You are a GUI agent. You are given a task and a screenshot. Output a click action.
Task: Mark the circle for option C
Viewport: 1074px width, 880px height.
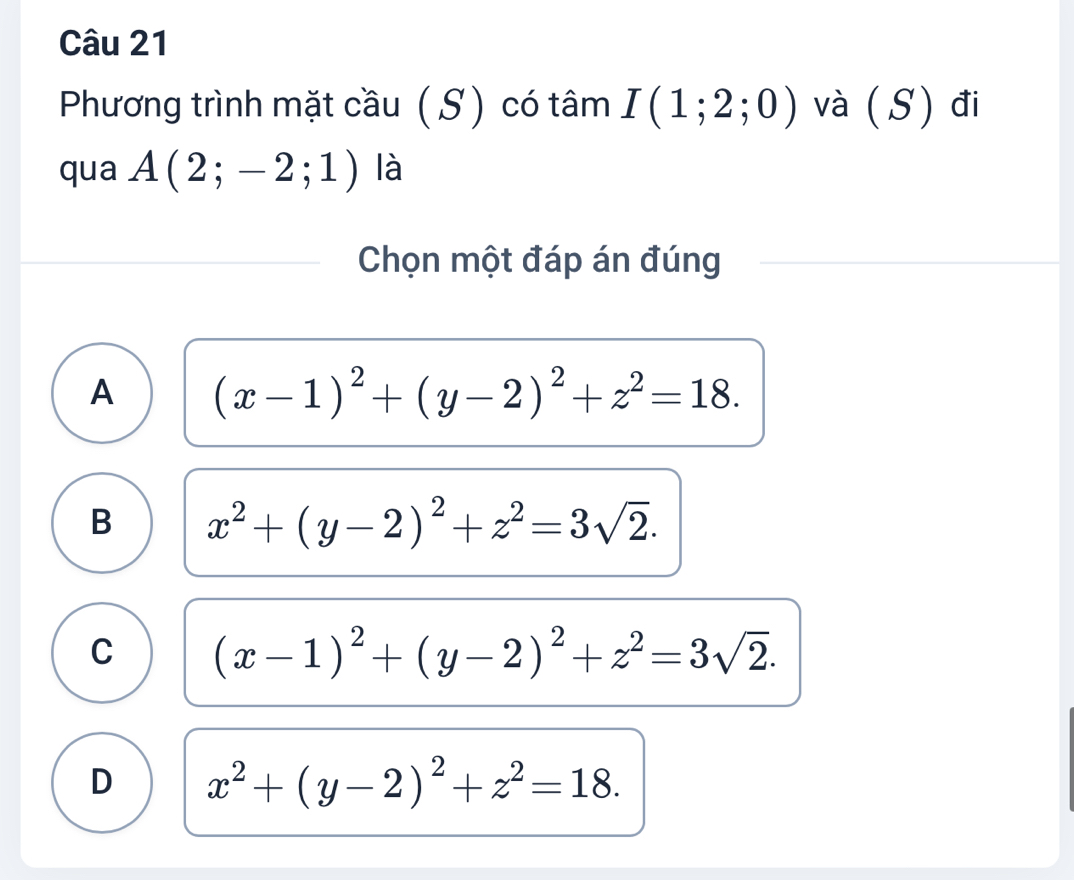click(100, 652)
